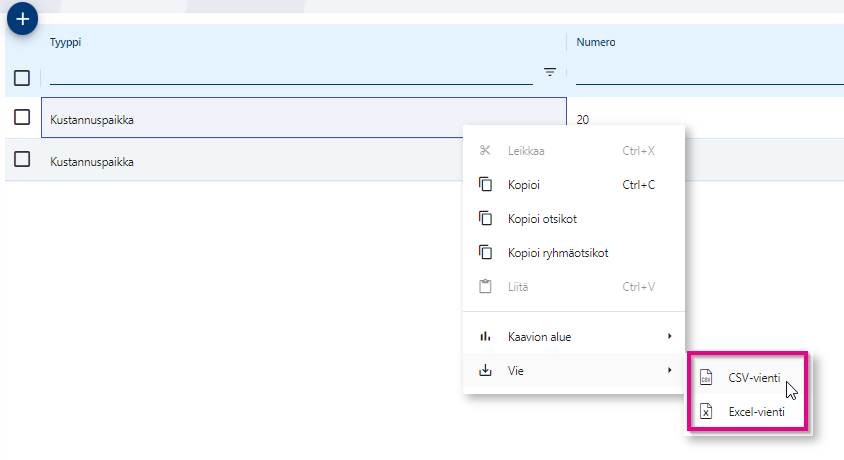Toggle the select-all checkbox in header row
The width and height of the screenshot is (844, 460).
(22, 78)
